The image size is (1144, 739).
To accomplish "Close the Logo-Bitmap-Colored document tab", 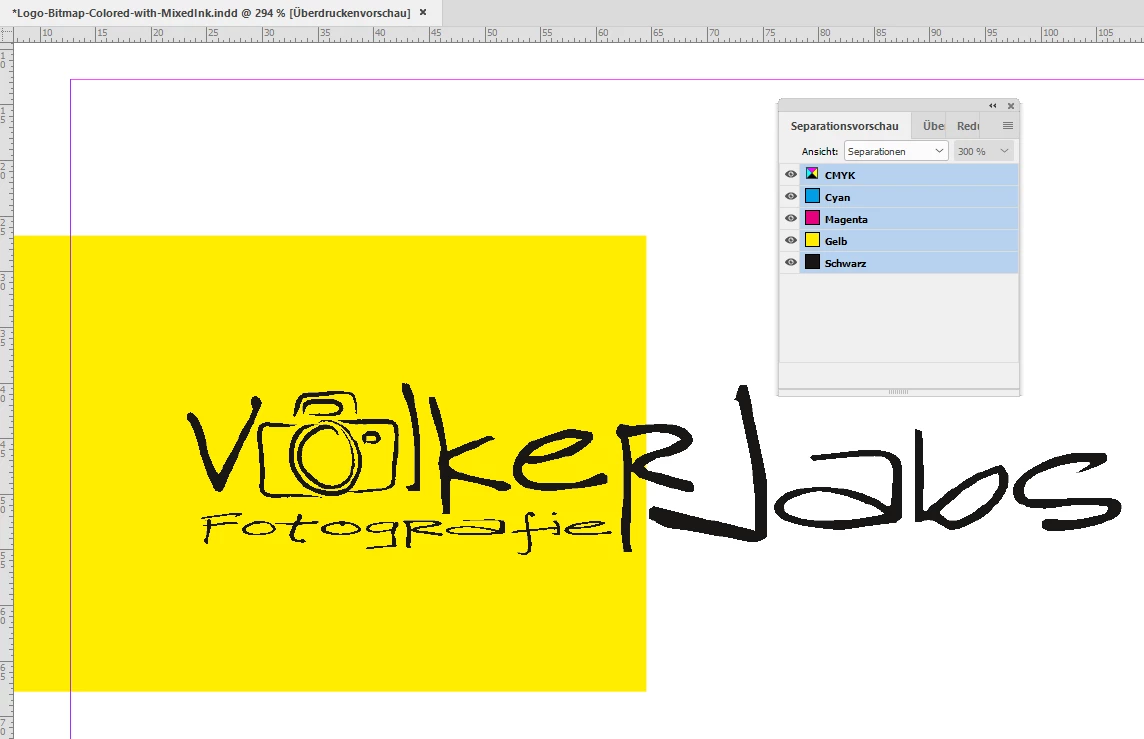I will point(422,12).
